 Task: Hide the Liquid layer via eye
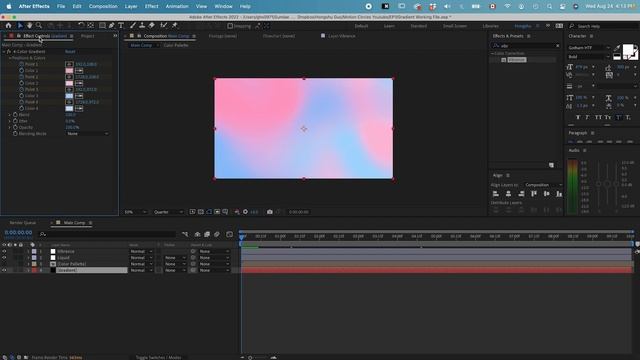pos(4,258)
